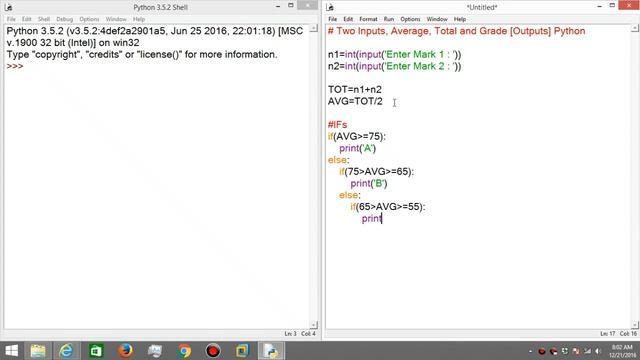Open Run menu in Untitled editor window
Image resolution: width=640 pixels, height=360 pixels.
tap(389, 19)
